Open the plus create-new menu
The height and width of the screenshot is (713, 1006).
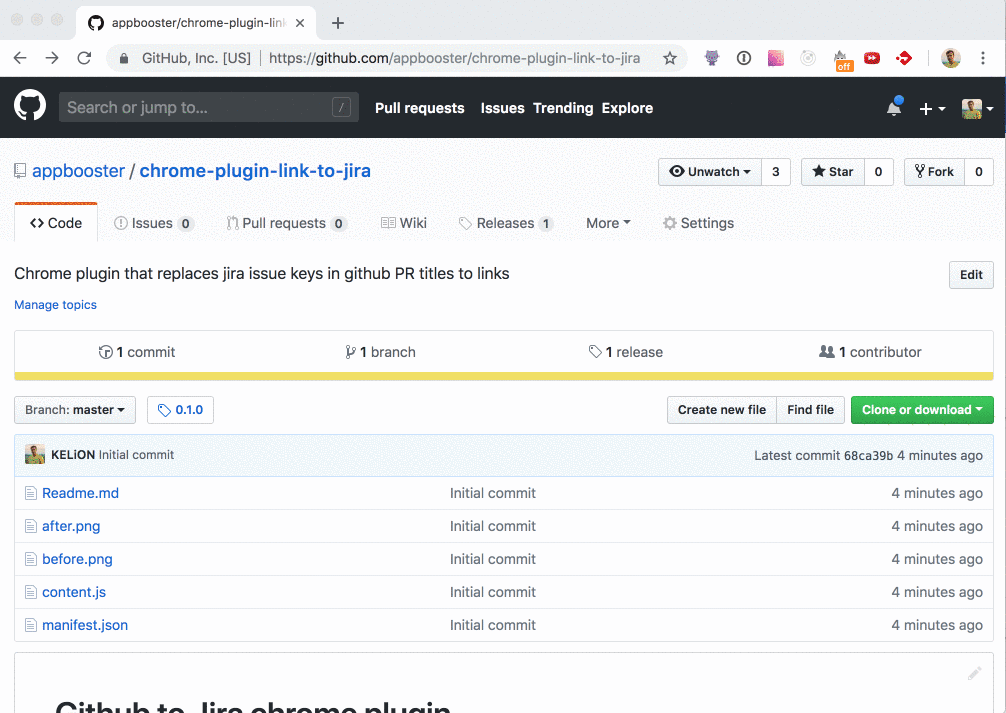point(932,108)
